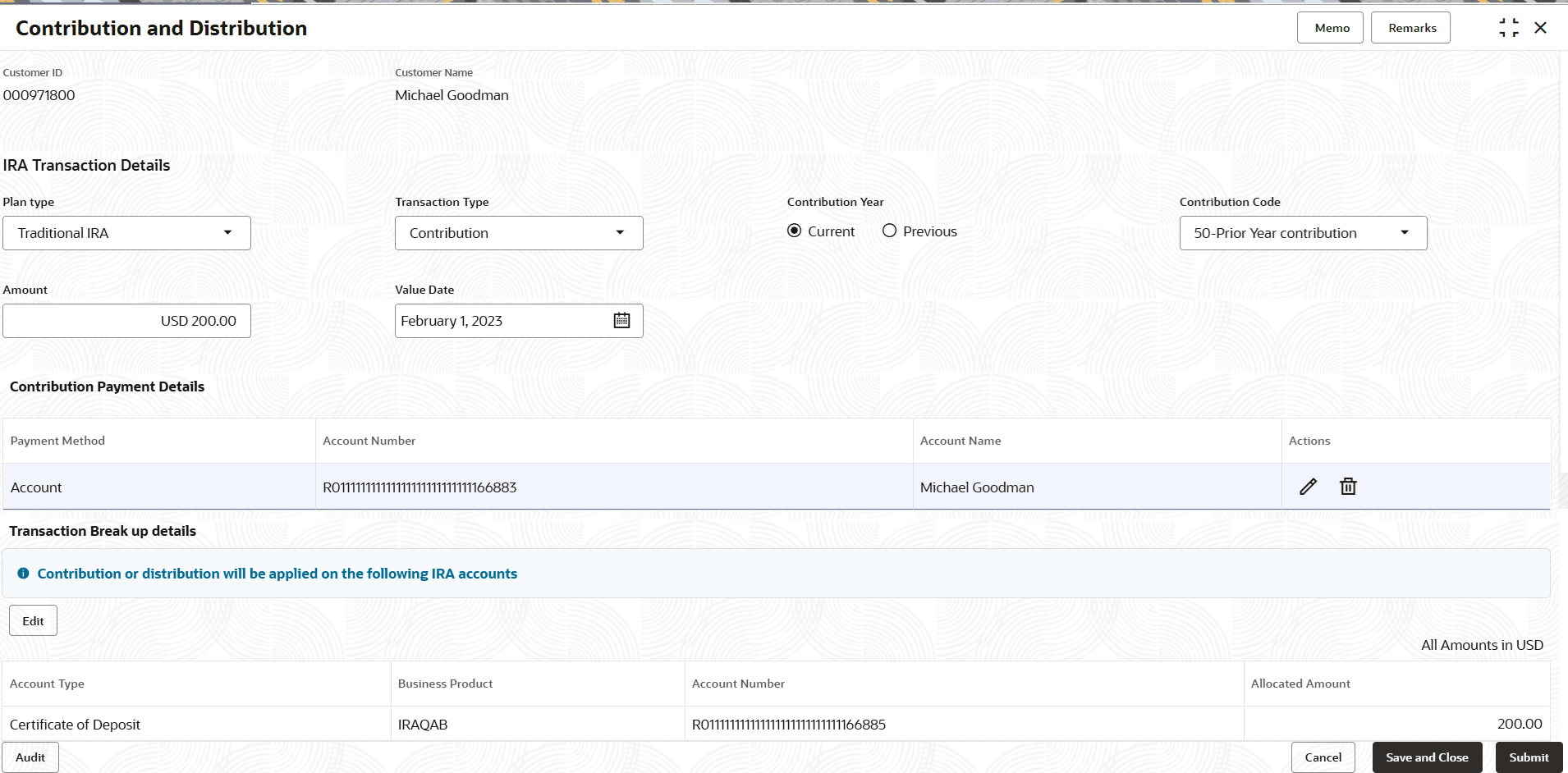
Task: Submit the contribution transaction
Action: [x=1528, y=757]
